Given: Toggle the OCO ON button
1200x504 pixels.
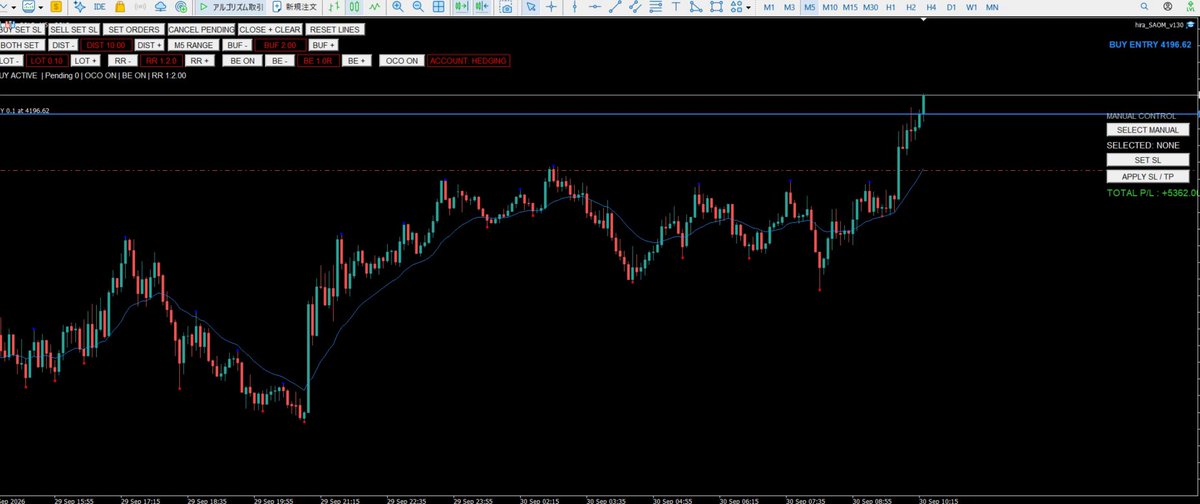Looking at the screenshot, I should click(402, 61).
